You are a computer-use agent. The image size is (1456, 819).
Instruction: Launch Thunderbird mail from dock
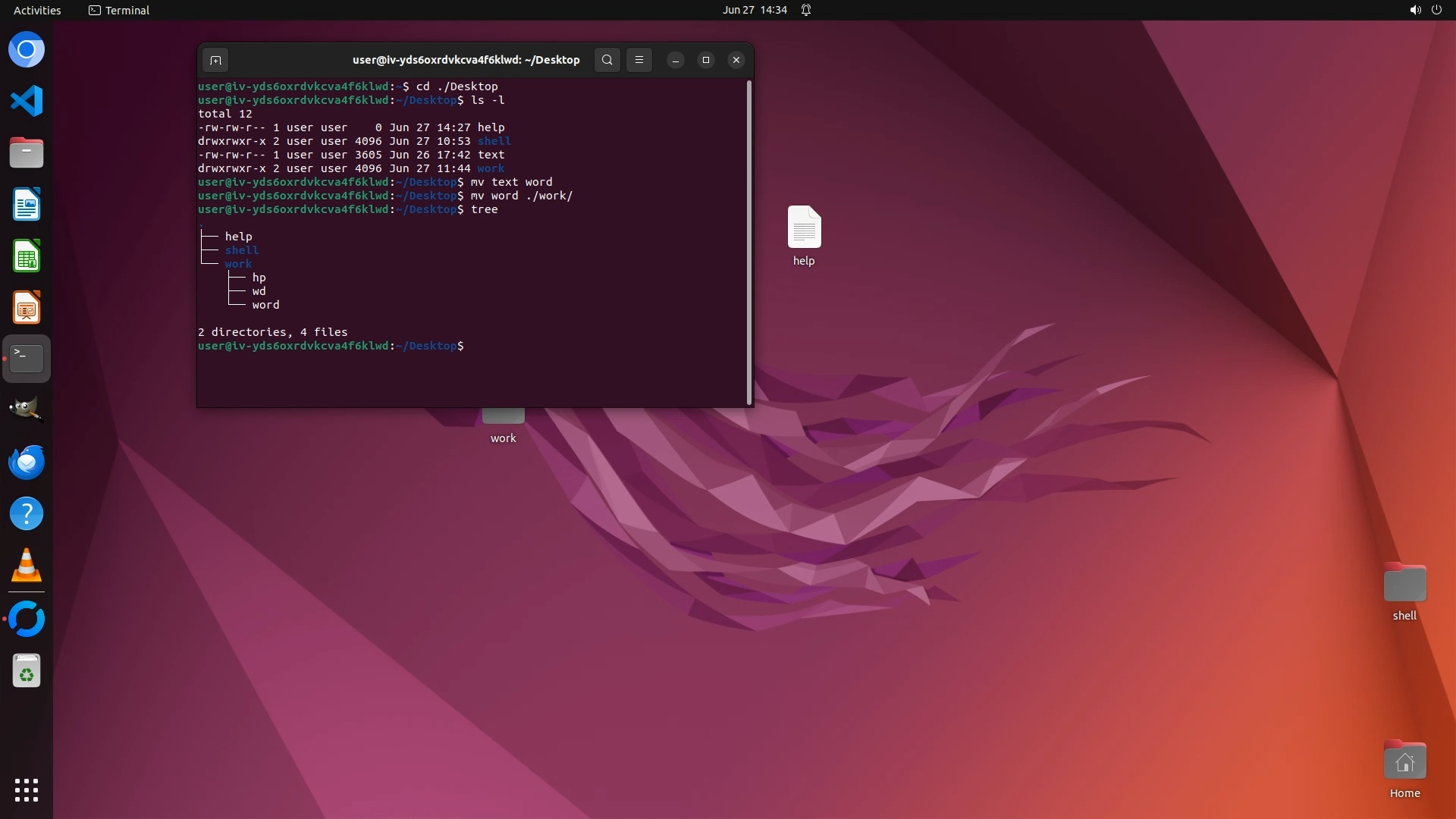click(x=27, y=462)
